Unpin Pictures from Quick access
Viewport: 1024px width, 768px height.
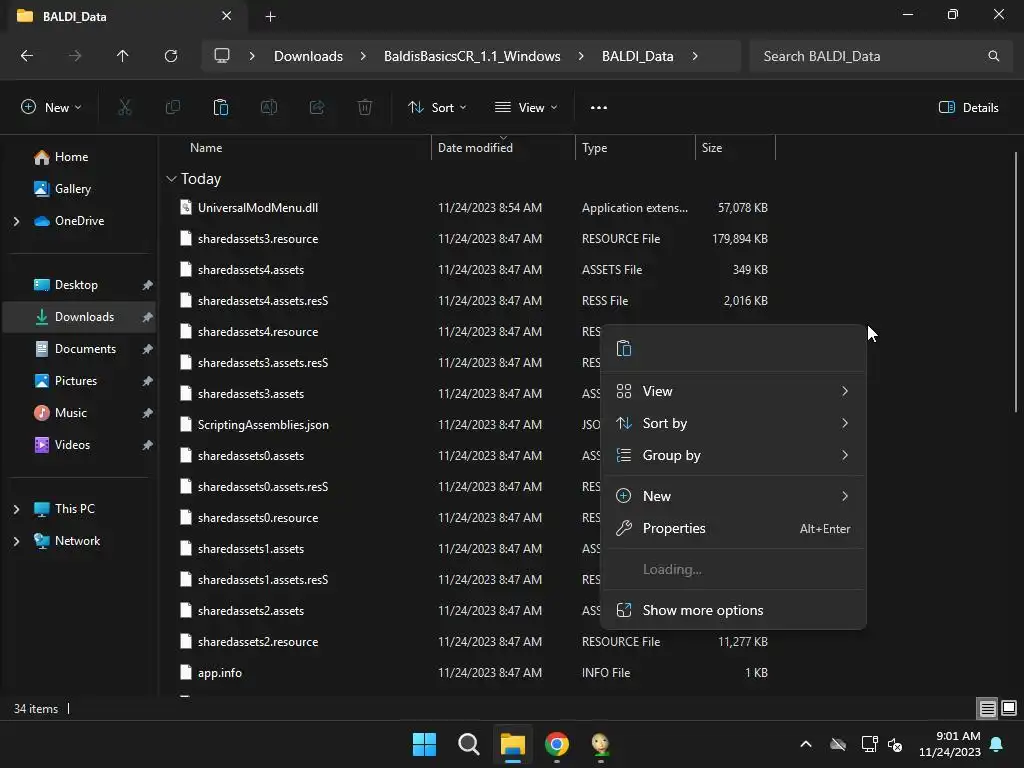[x=148, y=381]
